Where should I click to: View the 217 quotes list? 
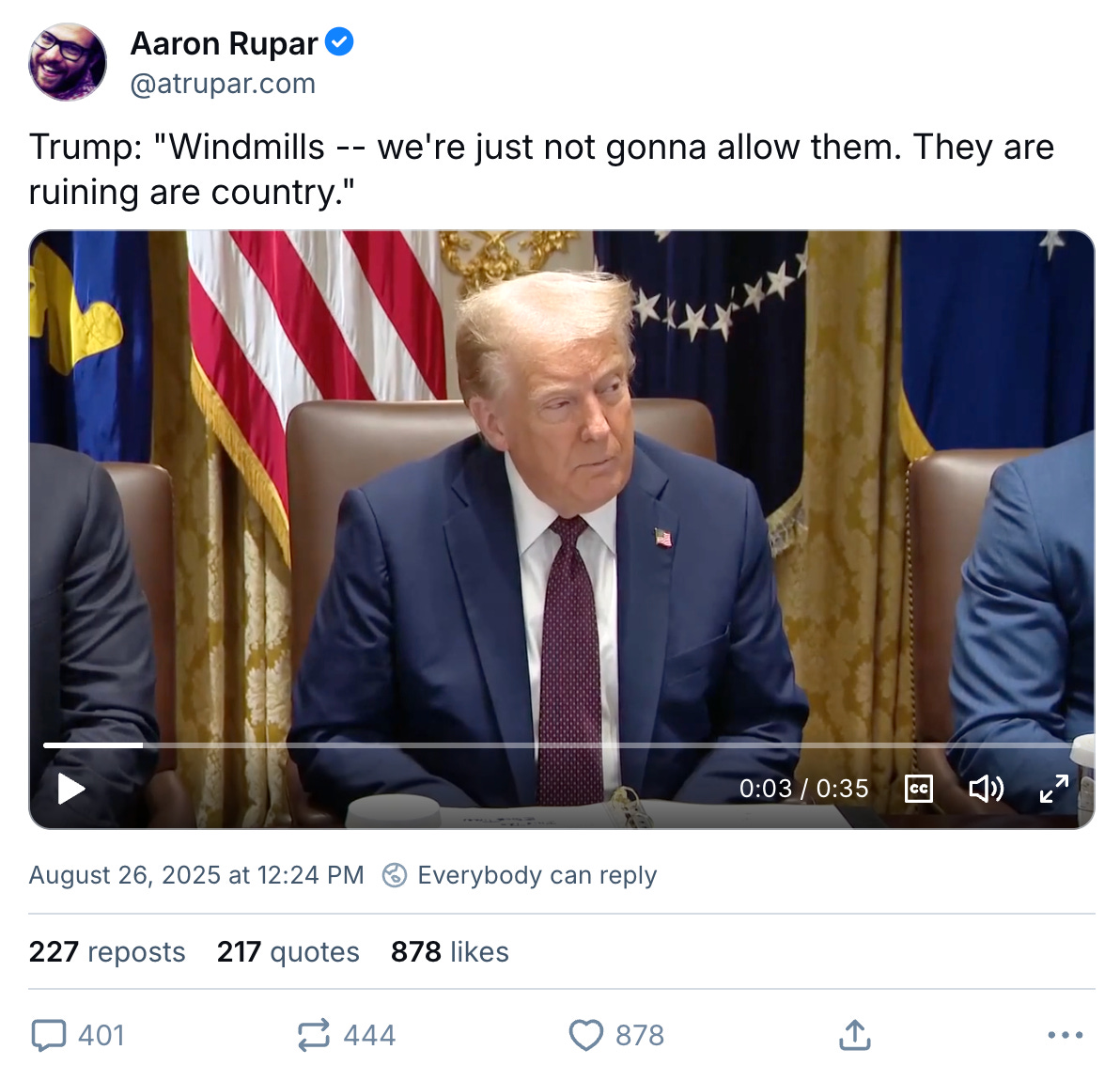coord(288,951)
